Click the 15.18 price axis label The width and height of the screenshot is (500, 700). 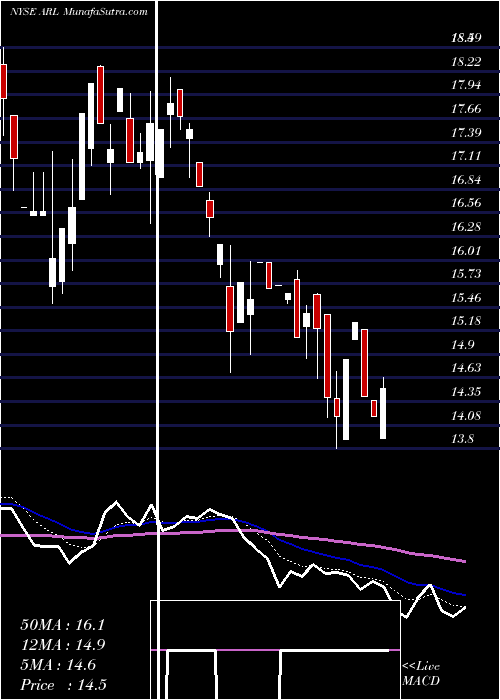466,321
